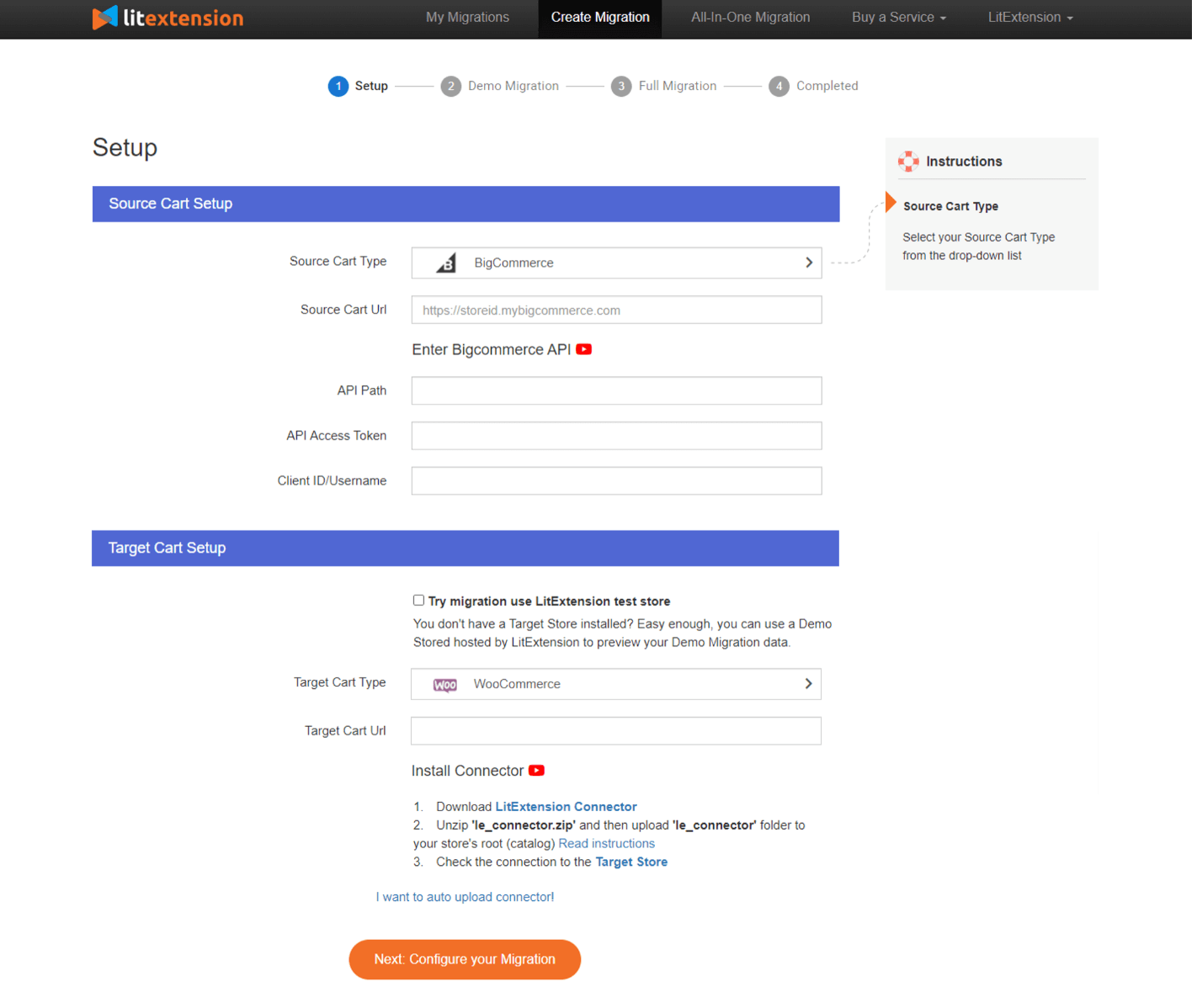1197x1008 pixels.
Task: Click the auto upload connector link
Action: click(465, 897)
